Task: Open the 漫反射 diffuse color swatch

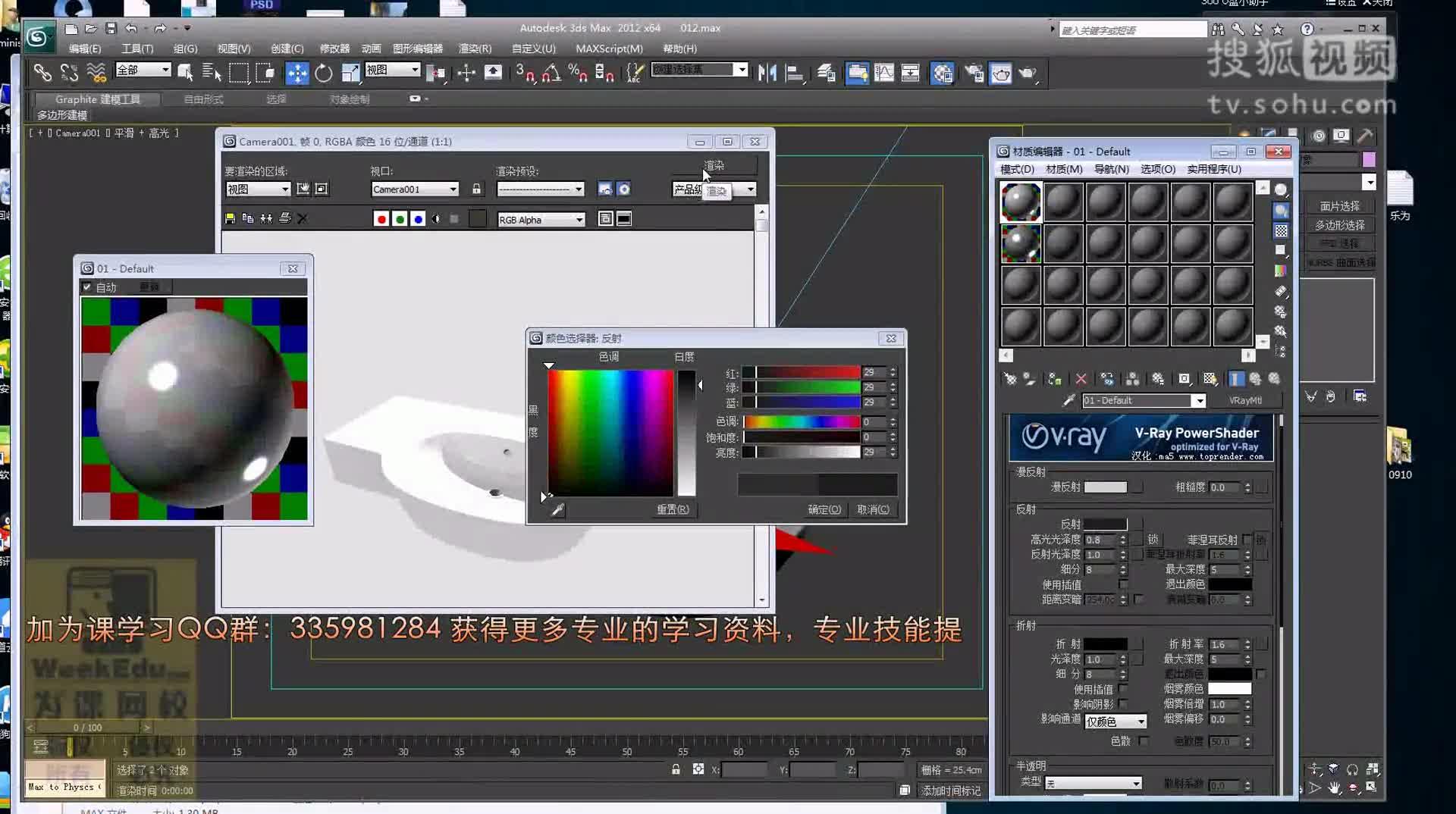Action: tap(1105, 488)
